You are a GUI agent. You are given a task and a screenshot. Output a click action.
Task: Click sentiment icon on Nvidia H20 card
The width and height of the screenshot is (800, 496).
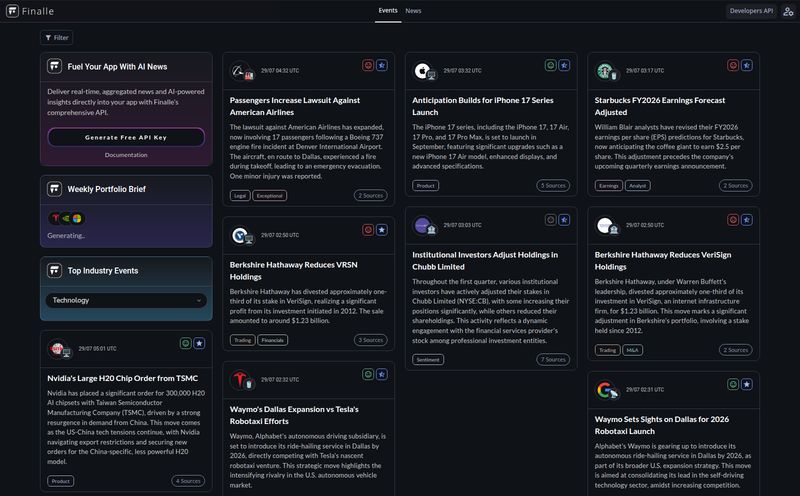(x=186, y=343)
